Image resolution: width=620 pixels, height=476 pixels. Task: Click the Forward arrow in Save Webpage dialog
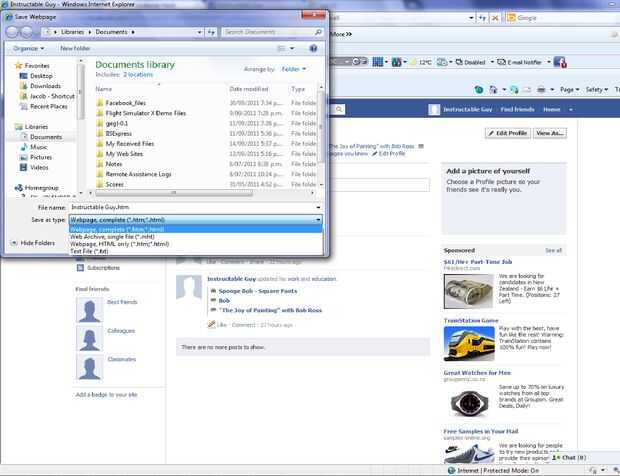tap(26, 32)
